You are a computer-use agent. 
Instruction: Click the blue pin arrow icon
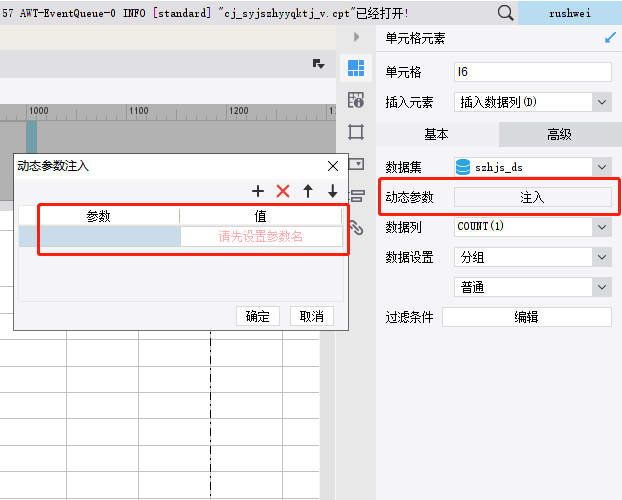[610, 38]
